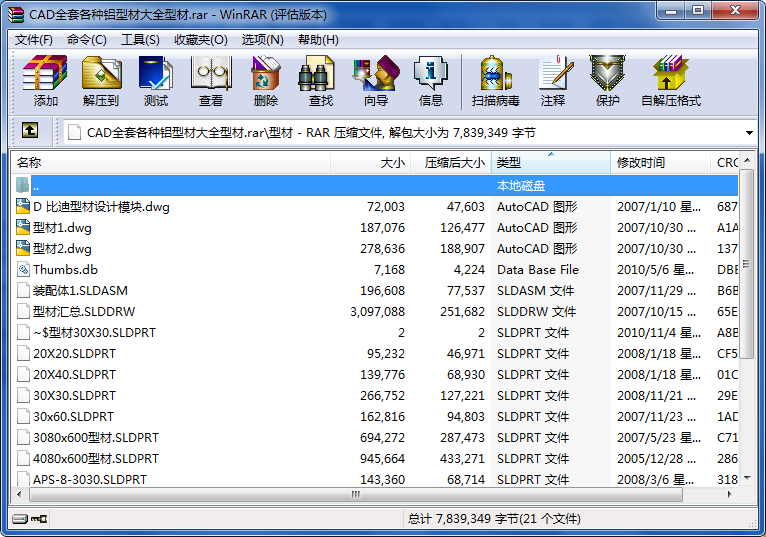Click the SLDASM 文件 type cell
The height and width of the screenshot is (537, 766).
pos(535,291)
